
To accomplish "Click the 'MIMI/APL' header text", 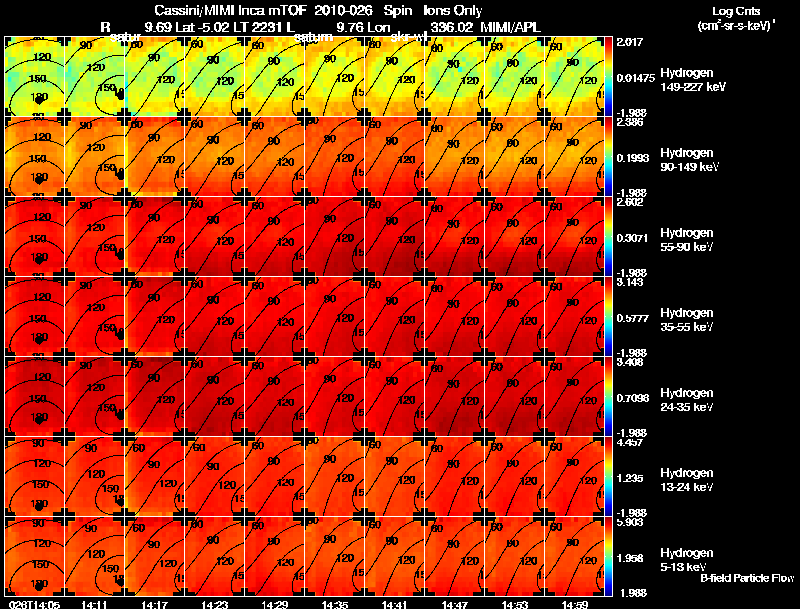I will [511, 28].
